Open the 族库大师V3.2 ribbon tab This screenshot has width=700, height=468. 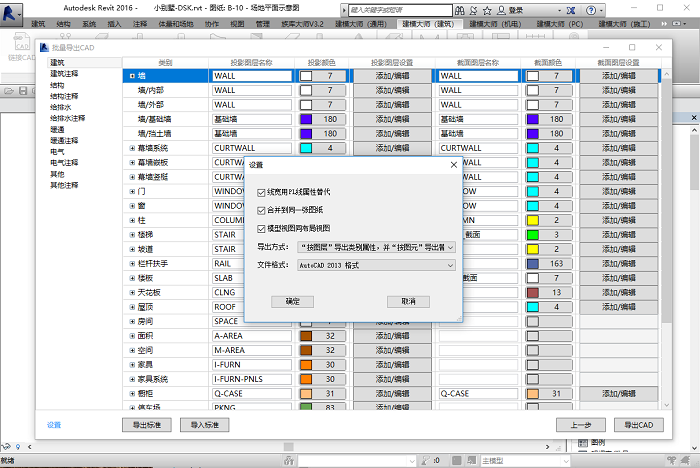click(x=302, y=24)
